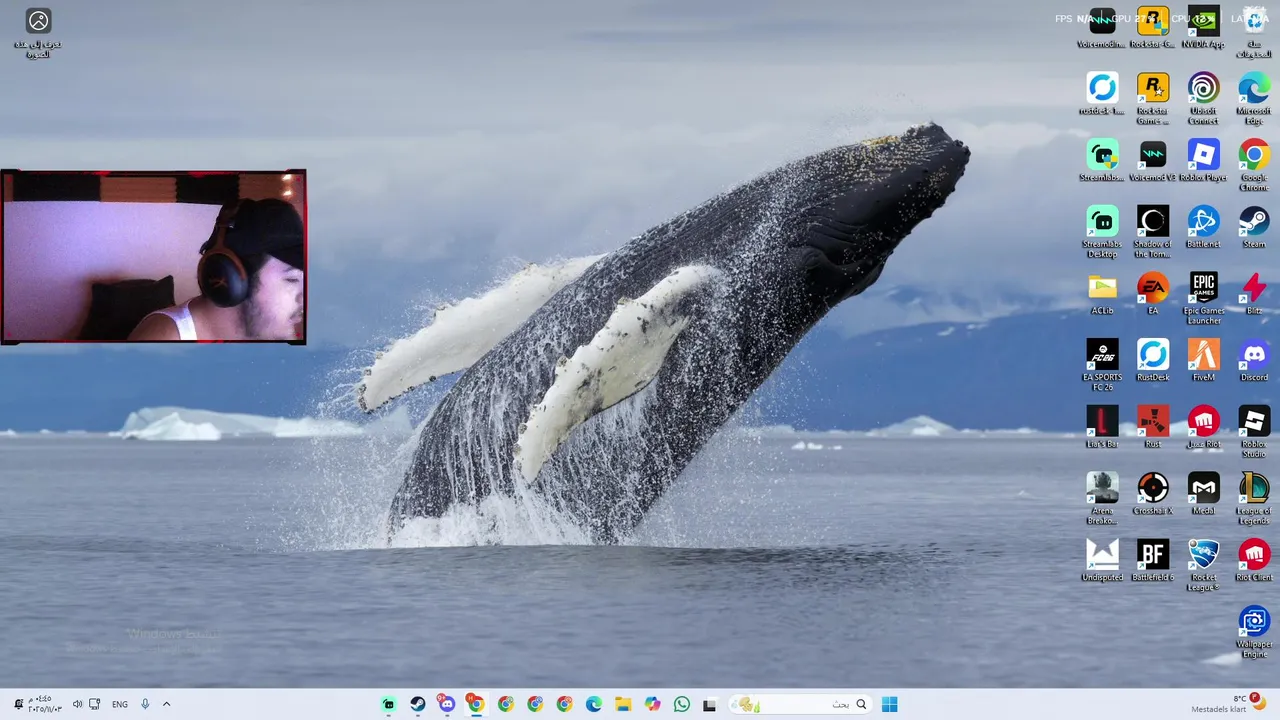The width and height of the screenshot is (1280, 720).
Task: Open Discord from the taskbar
Action: point(447,704)
